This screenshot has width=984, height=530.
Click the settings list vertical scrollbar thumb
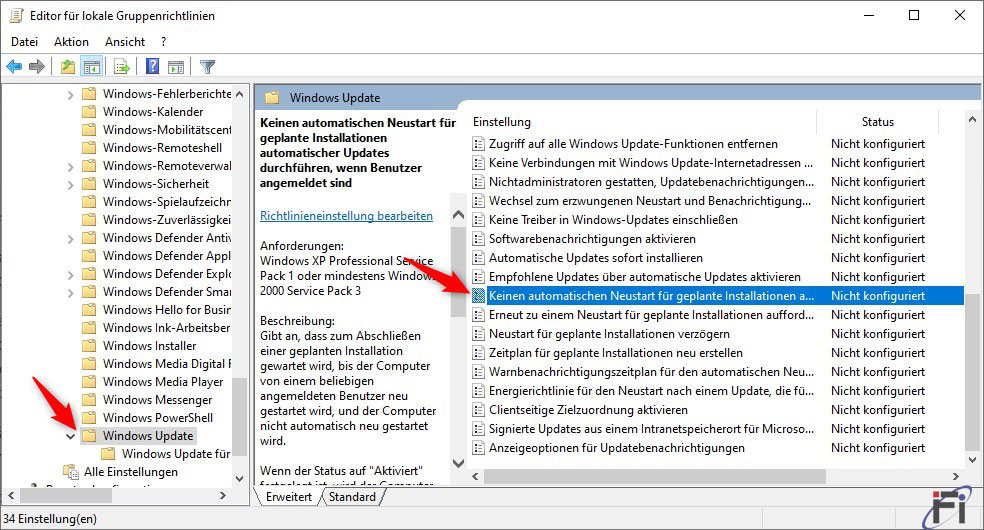pos(971,372)
